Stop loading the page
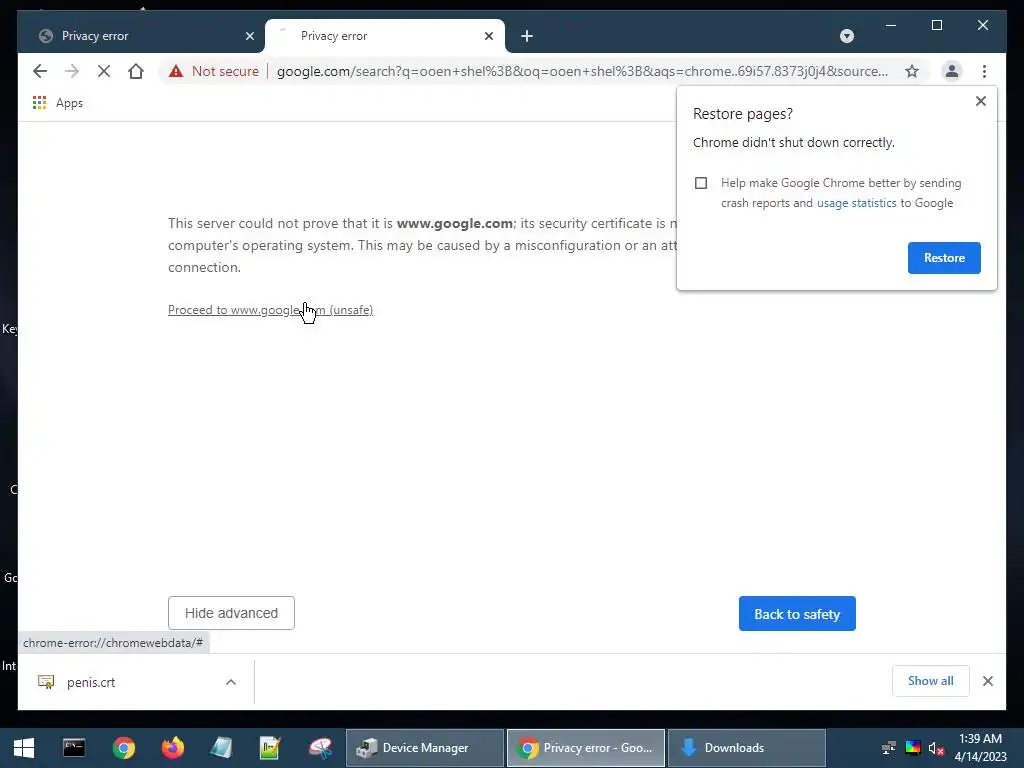 pyautogui.click(x=104, y=71)
